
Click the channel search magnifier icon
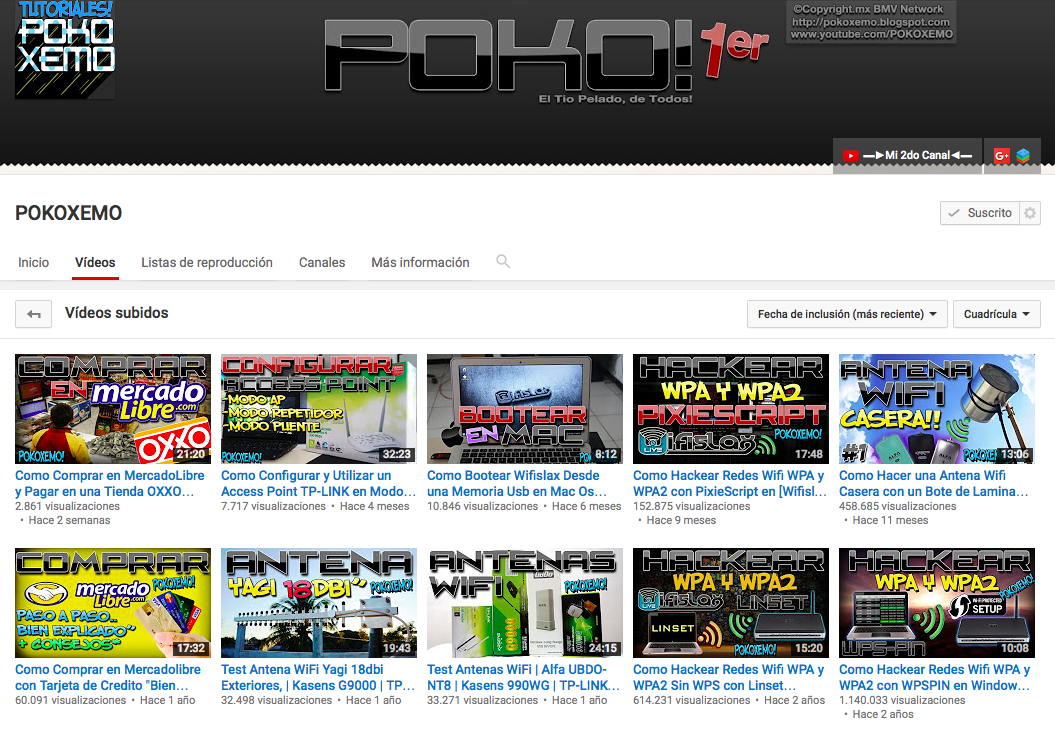pos(503,261)
